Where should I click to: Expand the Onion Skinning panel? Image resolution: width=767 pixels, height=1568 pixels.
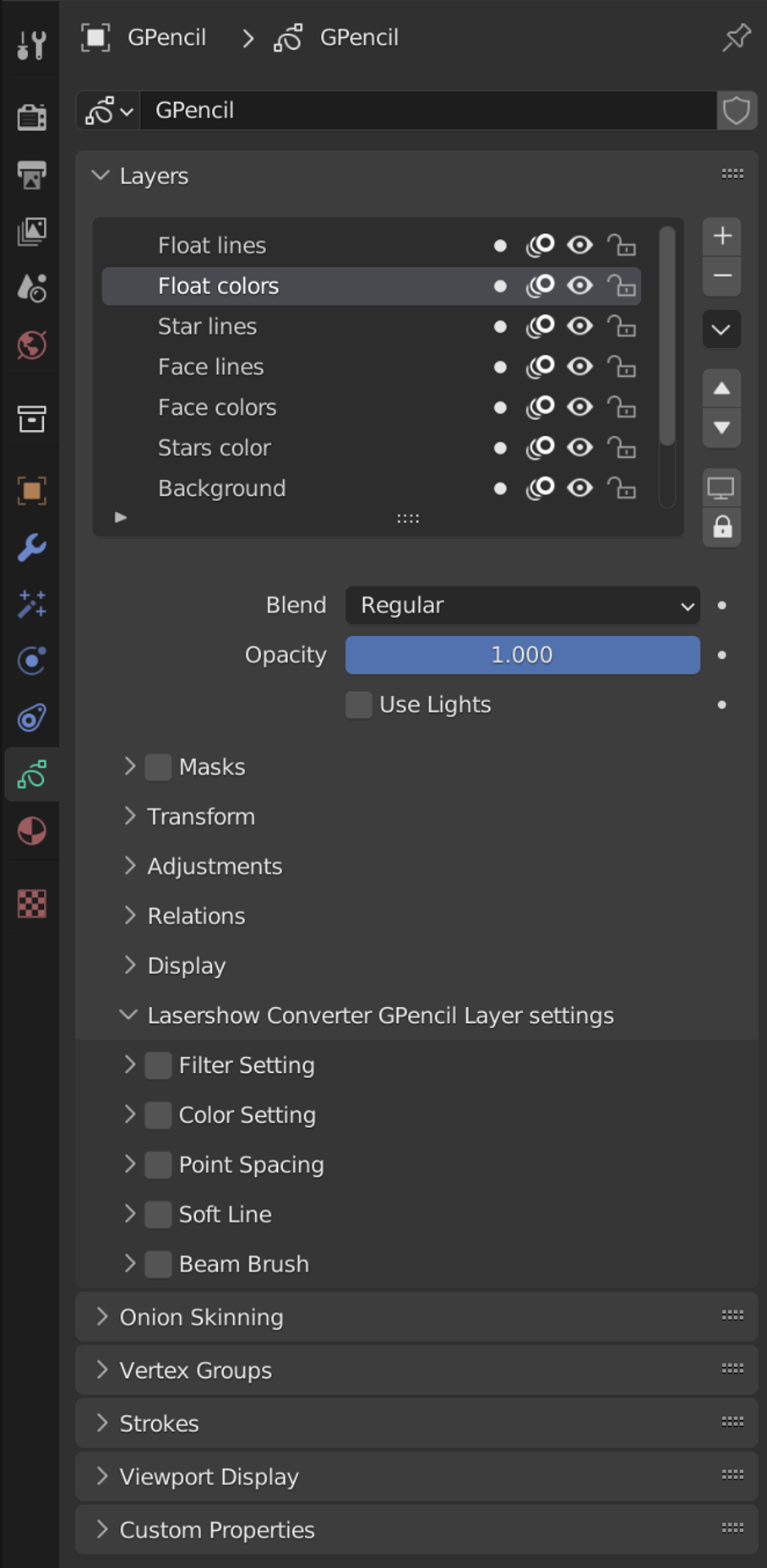201,1317
